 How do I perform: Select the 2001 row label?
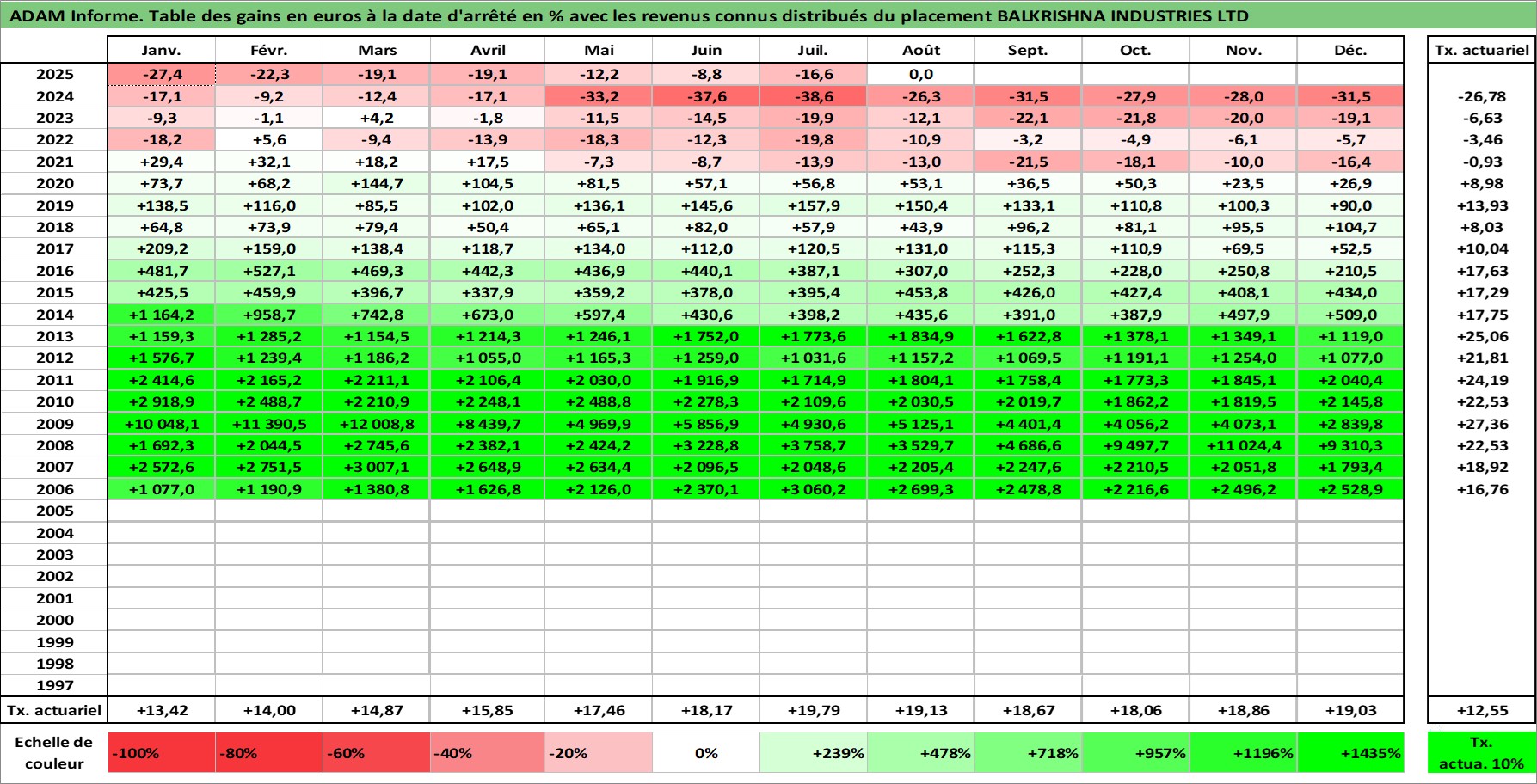[x=54, y=598]
